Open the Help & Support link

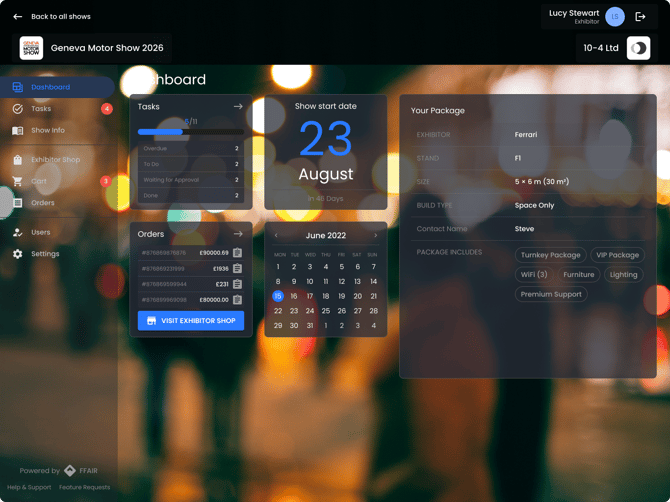click(29, 487)
